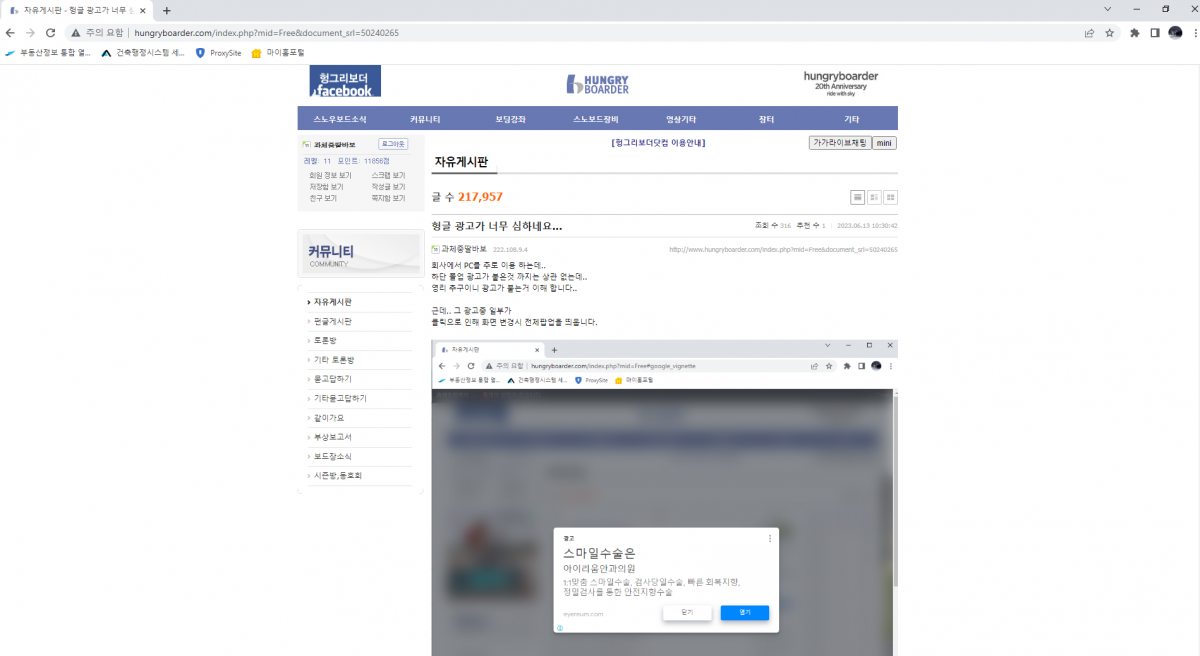The width and height of the screenshot is (1200, 656).
Task: Open the 커뮤니티 menu in navigation bar
Action: pyautogui.click(x=425, y=119)
